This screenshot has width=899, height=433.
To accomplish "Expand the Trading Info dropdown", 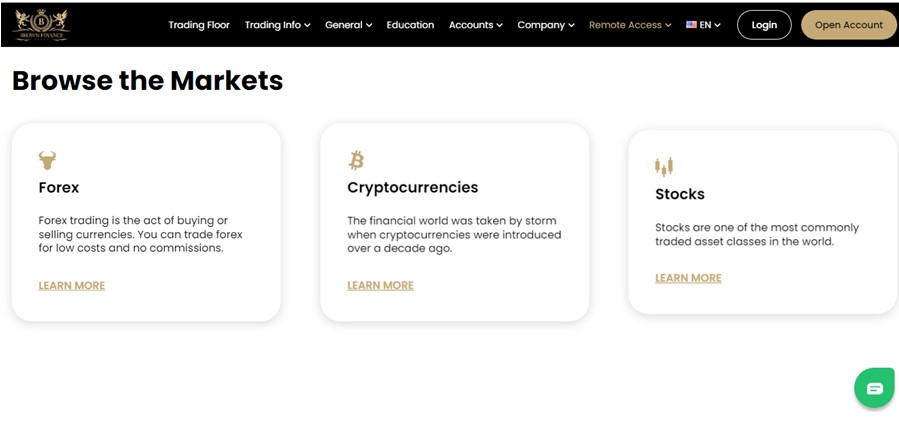I will 277,25.
